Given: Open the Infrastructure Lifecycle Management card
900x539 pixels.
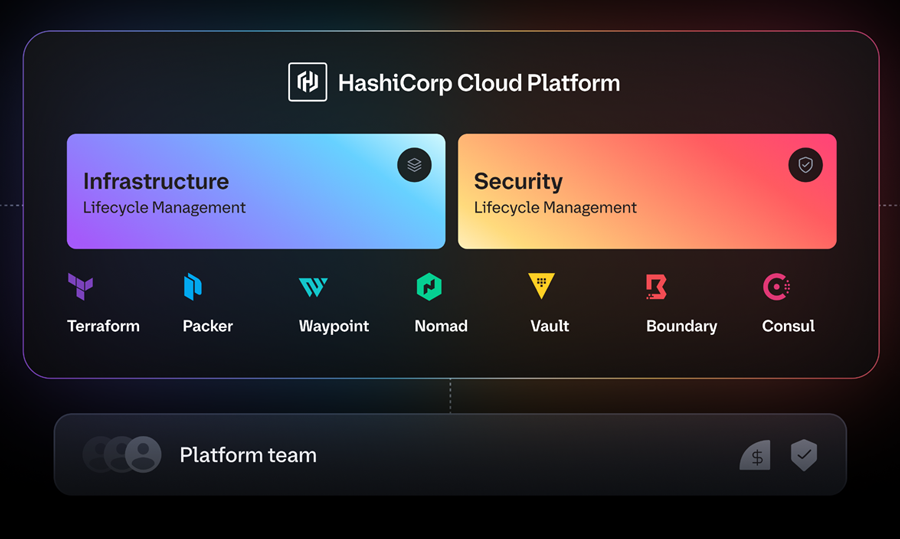Looking at the screenshot, I should click(x=256, y=192).
